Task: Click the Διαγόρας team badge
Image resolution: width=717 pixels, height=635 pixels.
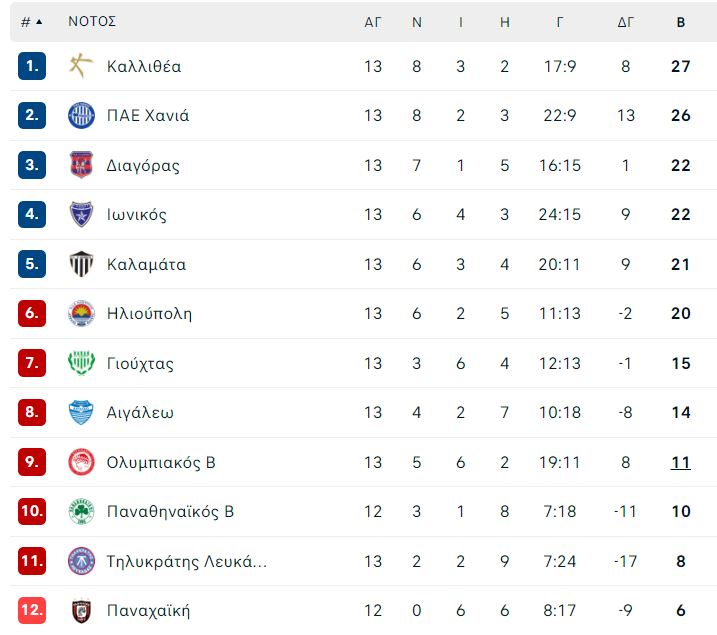Action: click(x=81, y=165)
